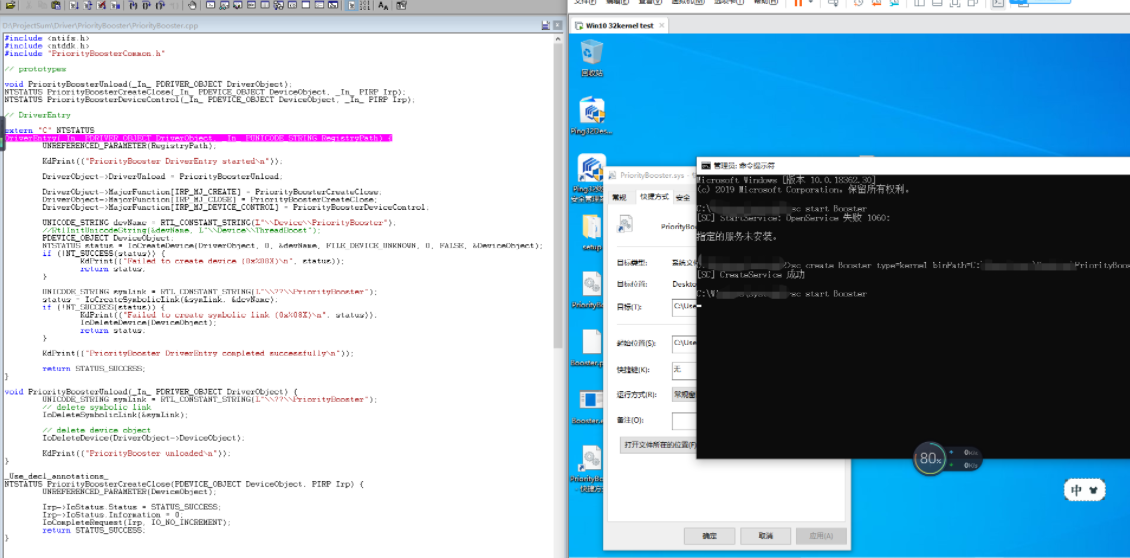The height and width of the screenshot is (558, 1130).
Task: Select the Win10 32kernel test tab
Action: [620, 25]
